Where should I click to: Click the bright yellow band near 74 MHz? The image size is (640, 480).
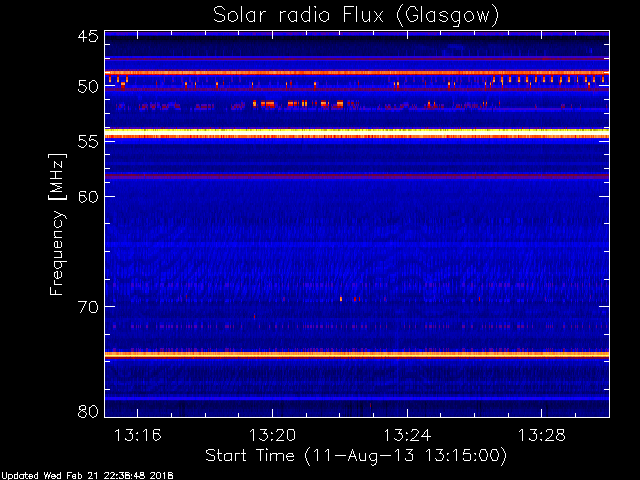(357, 355)
